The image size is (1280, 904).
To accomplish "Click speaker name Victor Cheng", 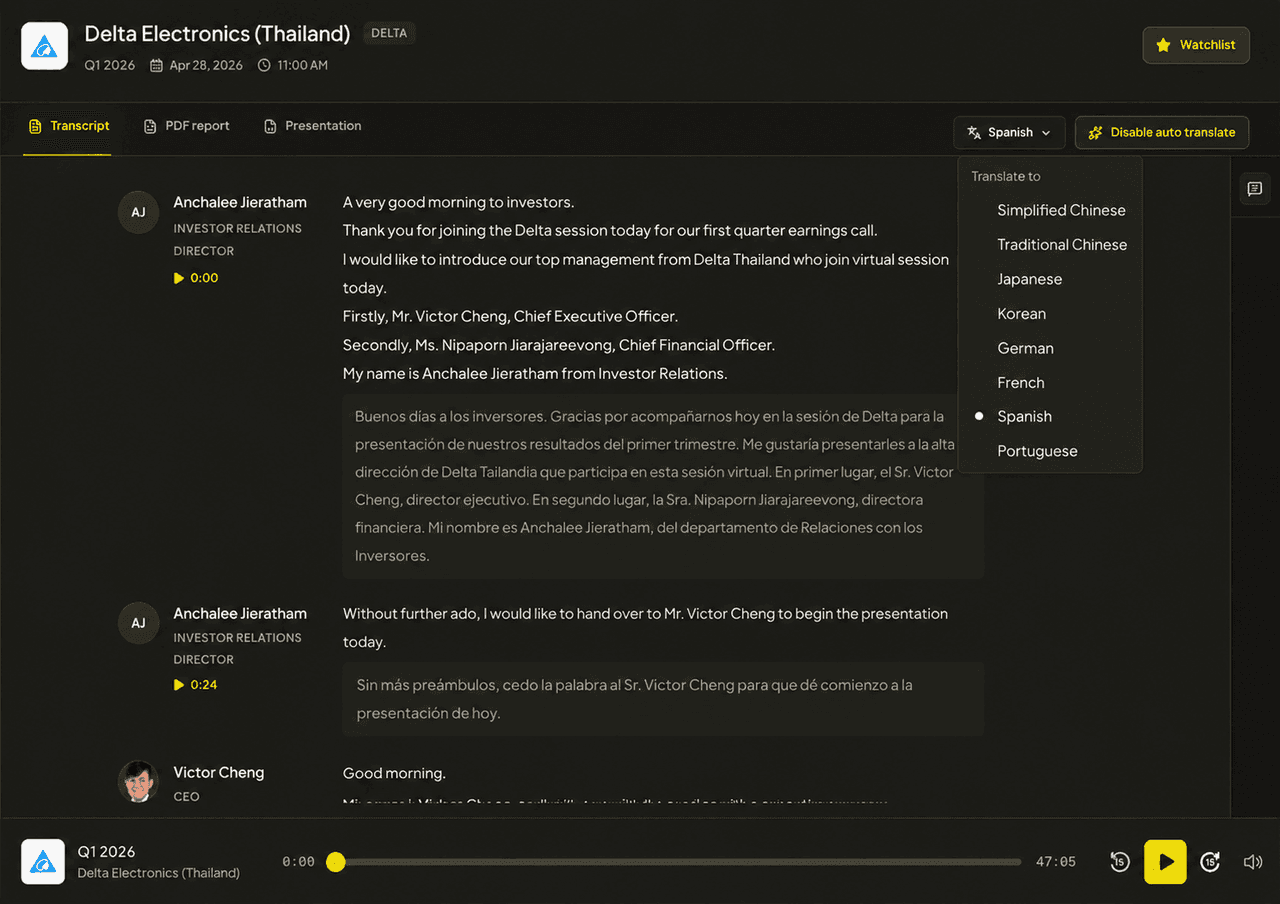I will tap(219, 773).
